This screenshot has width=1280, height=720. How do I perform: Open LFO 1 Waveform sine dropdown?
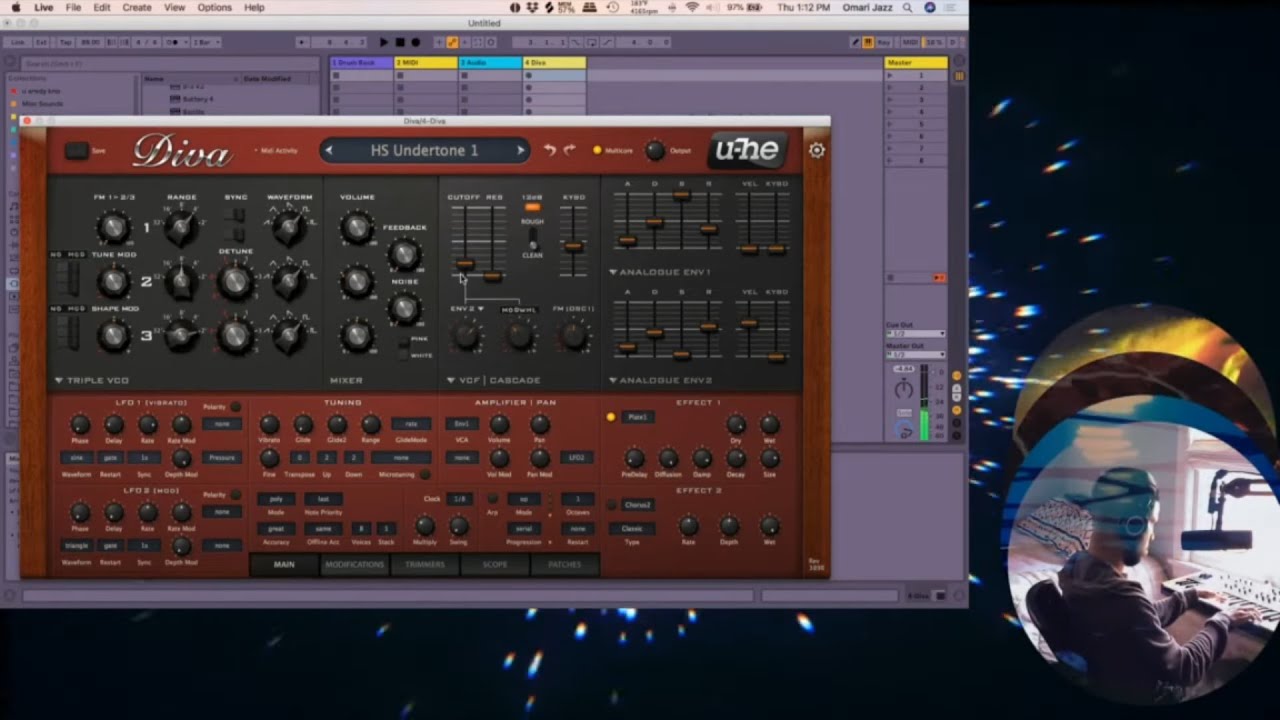(x=77, y=457)
